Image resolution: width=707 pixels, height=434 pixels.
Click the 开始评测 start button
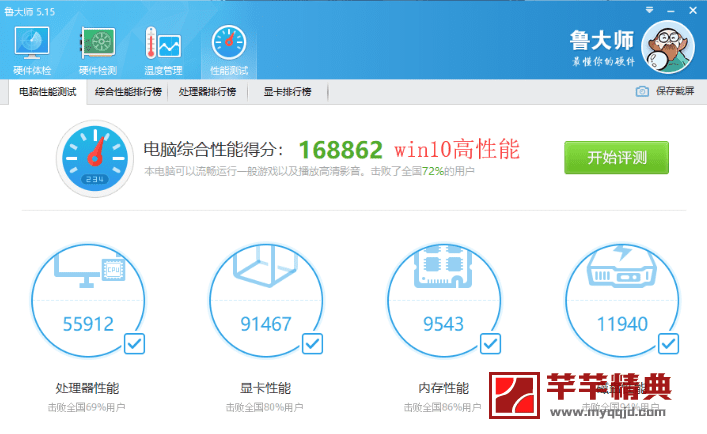(616, 158)
